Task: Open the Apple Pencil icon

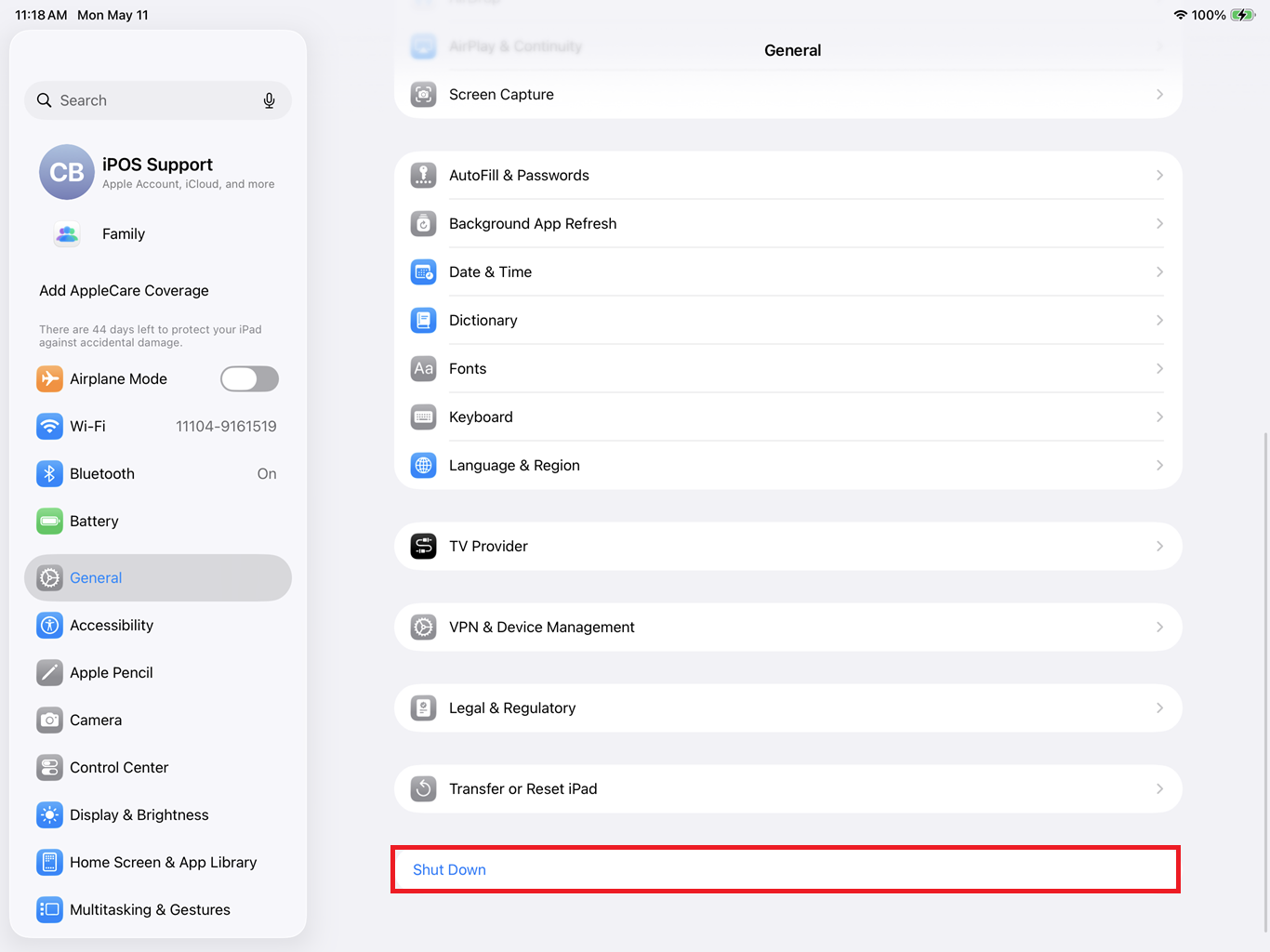Action: pyautogui.click(x=50, y=673)
